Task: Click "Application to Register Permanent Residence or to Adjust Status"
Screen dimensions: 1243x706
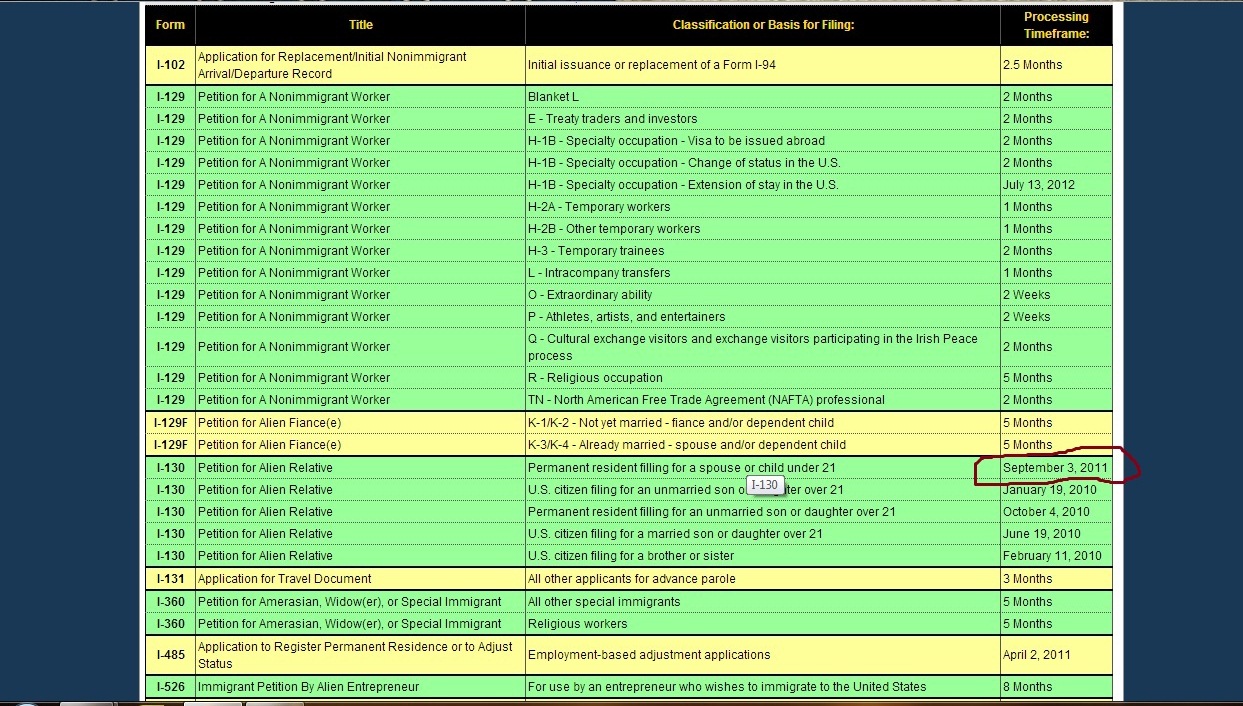Action: coord(355,655)
